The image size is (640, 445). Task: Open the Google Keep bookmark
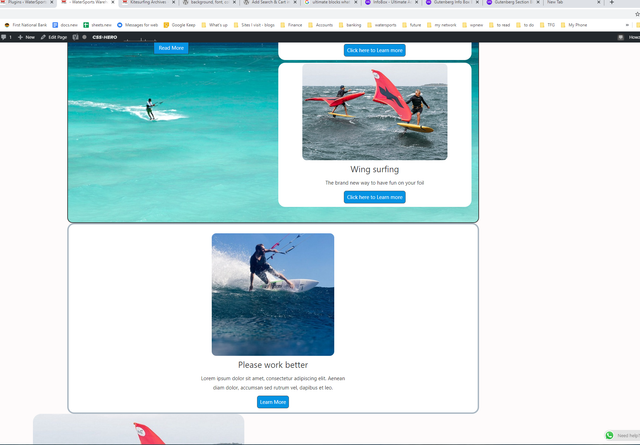pyautogui.click(x=180, y=25)
